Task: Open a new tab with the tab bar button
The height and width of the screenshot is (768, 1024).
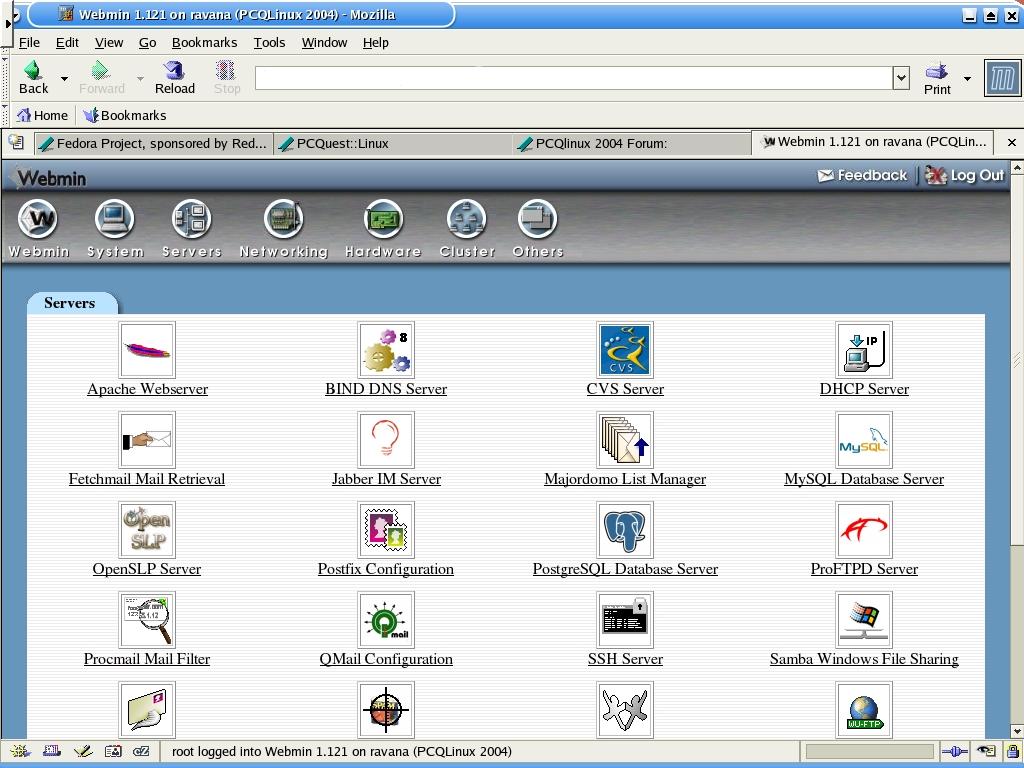Action: pyautogui.click(x=16, y=142)
